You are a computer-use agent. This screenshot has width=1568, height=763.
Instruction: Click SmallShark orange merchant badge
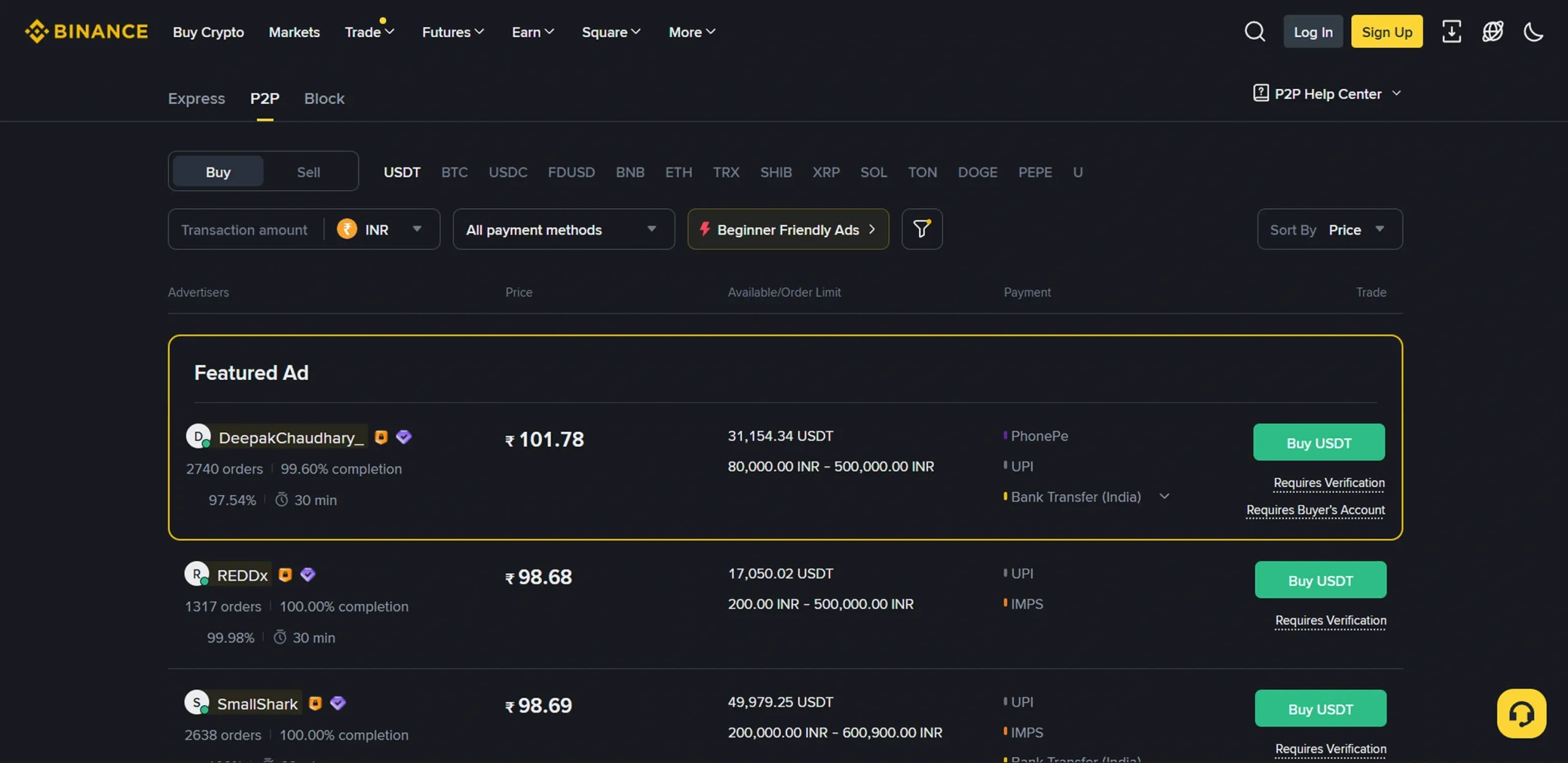point(315,703)
